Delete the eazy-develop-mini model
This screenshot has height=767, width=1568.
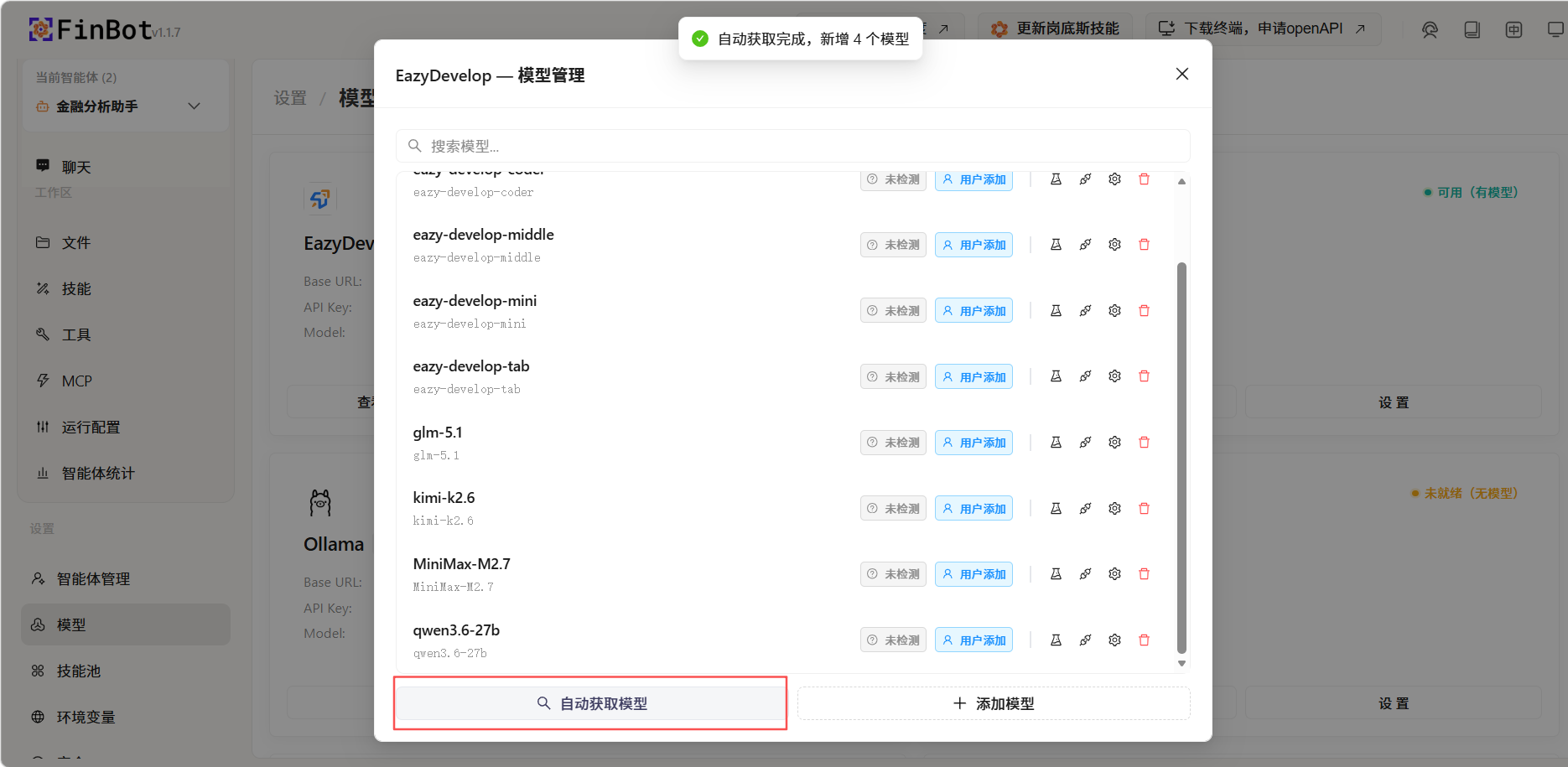(1144, 311)
